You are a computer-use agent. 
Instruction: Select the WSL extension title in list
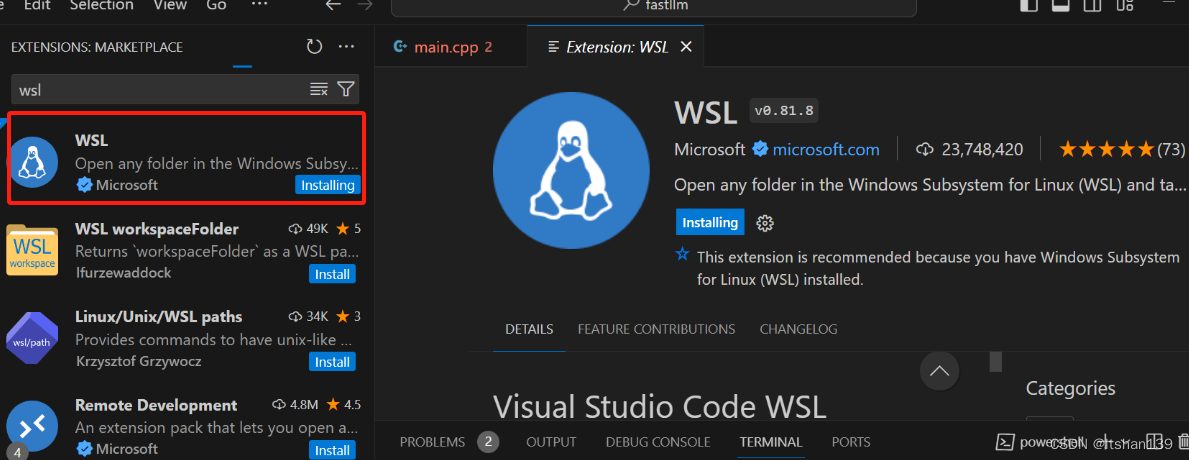coord(92,140)
